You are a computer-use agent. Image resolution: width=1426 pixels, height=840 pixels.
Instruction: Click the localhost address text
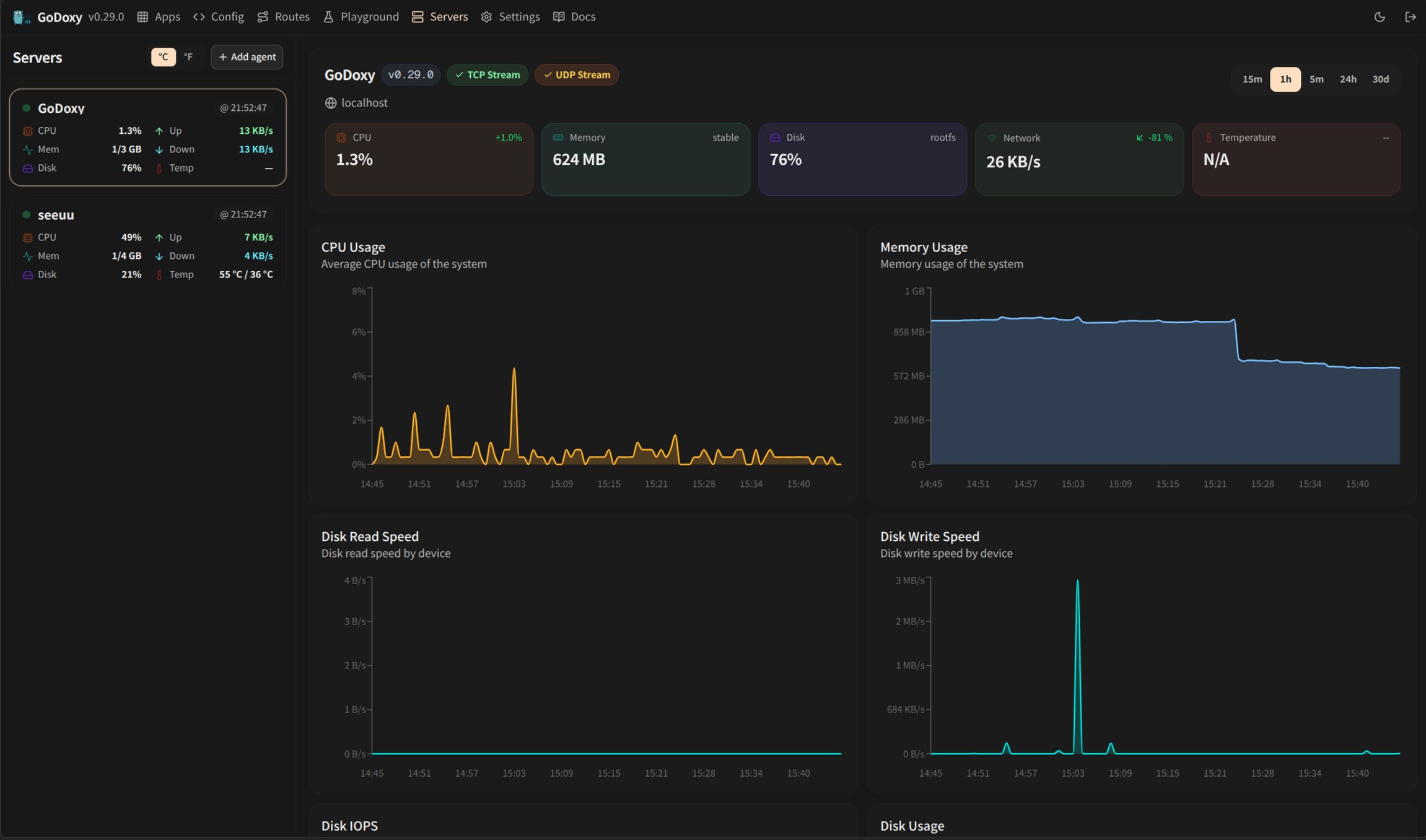click(x=364, y=103)
